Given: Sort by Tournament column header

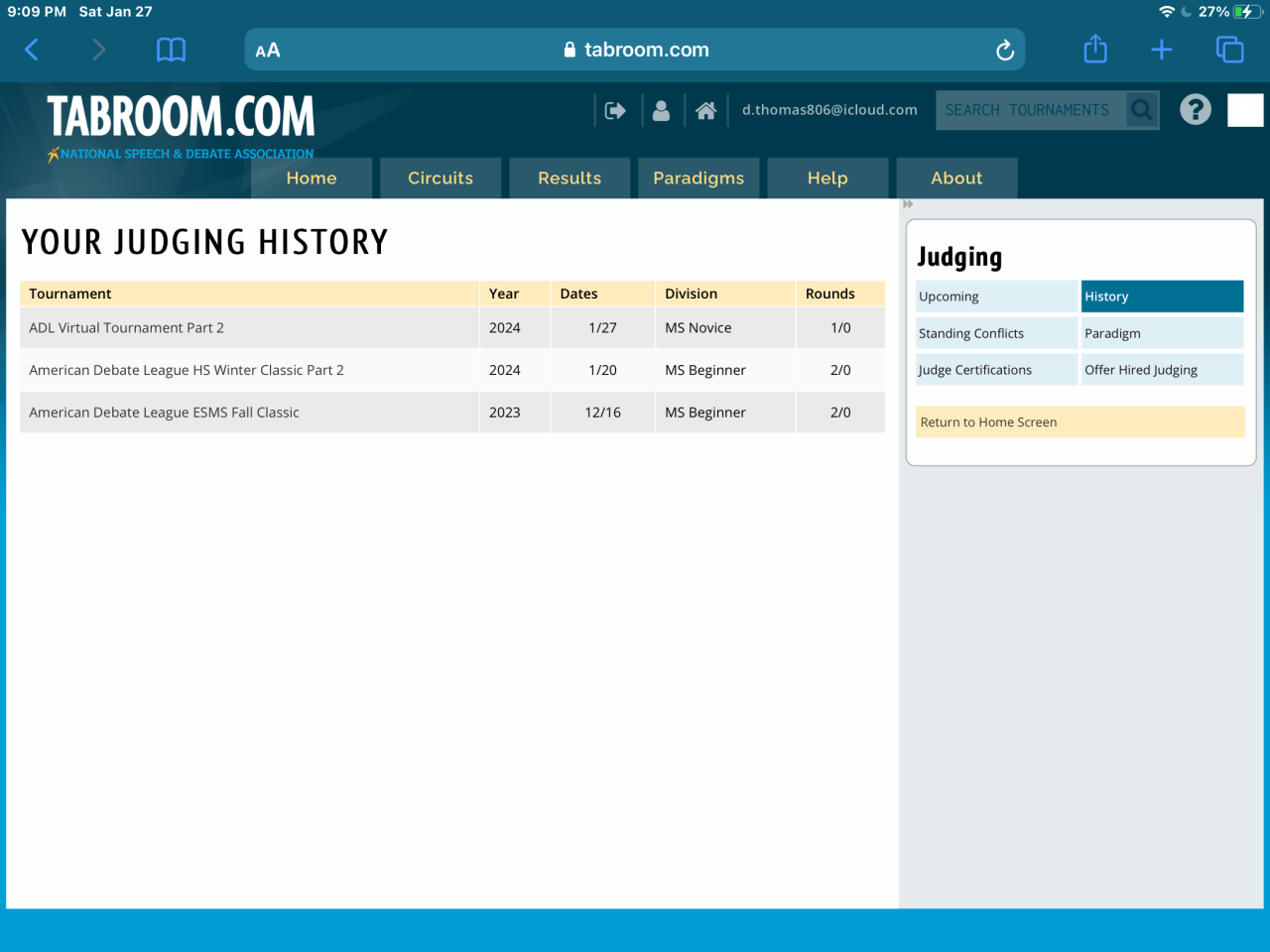Looking at the screenshot, I should 249,294.
